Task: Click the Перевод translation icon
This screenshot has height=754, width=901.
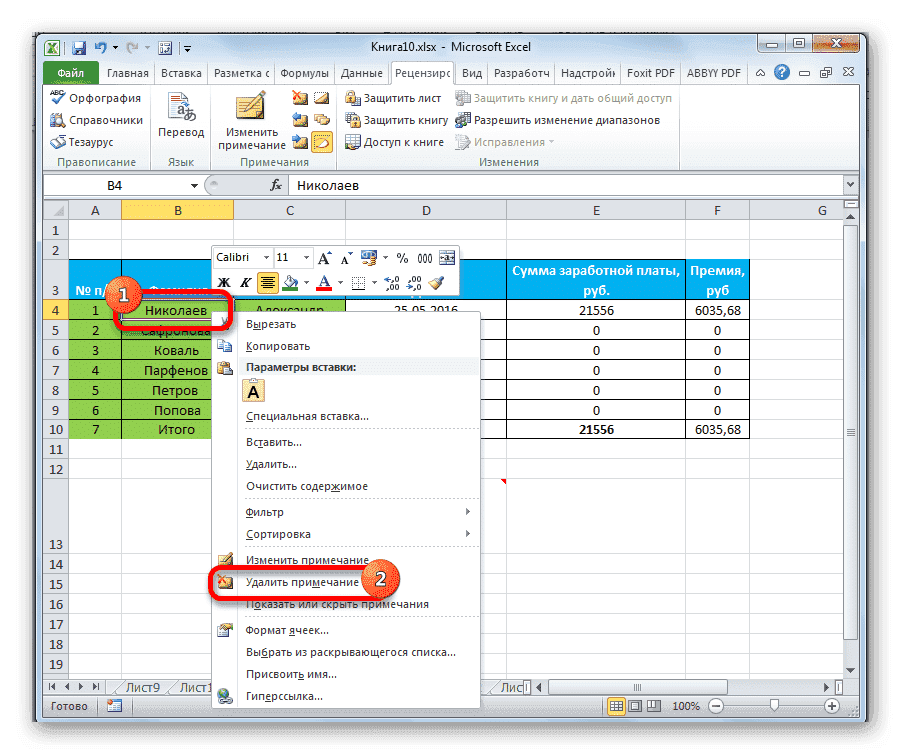Action: (x=180, y=105)
